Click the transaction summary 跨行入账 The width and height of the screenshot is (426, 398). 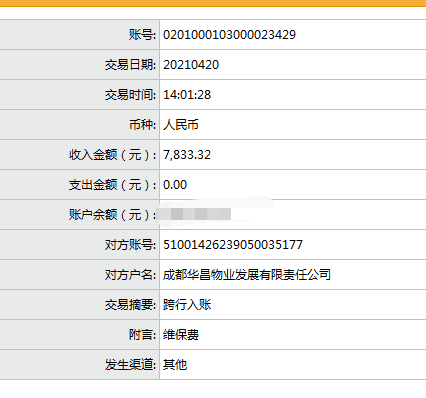(x=187, y=305)
